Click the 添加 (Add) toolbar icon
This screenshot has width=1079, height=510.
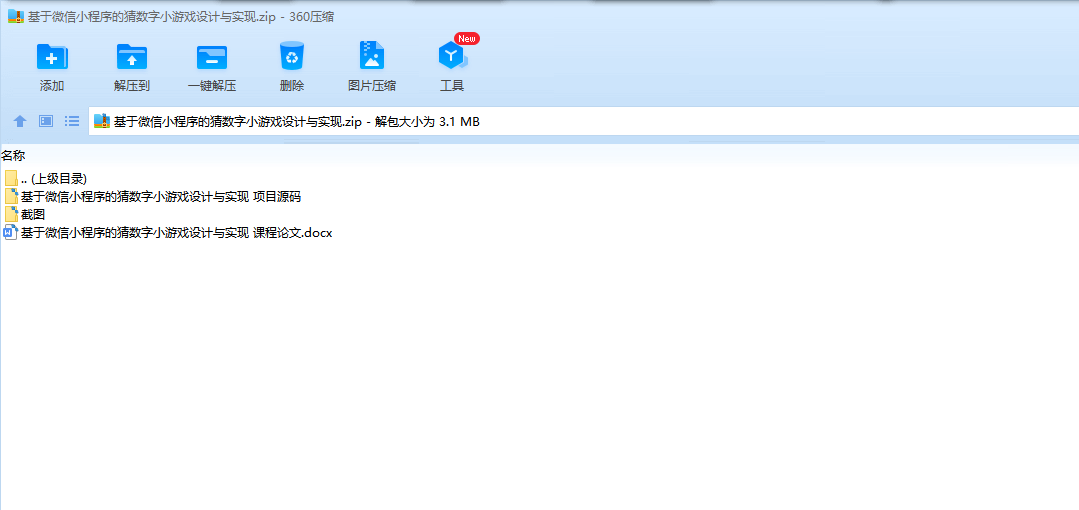pyautogui.click(x=52, y=56)
